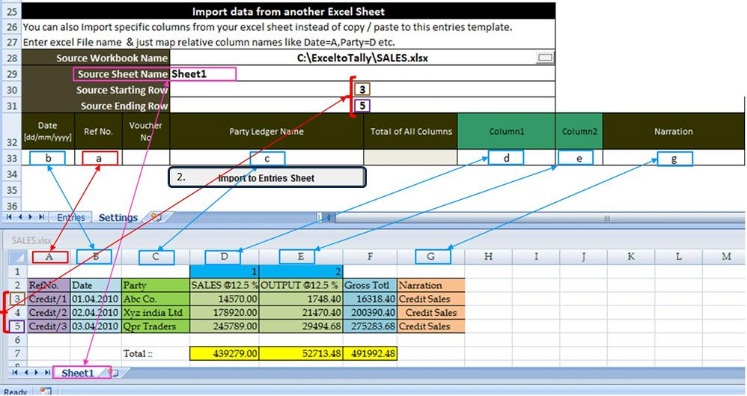Click the date cell 01.04.2010

pyautogui.click(x=96, y=299)
